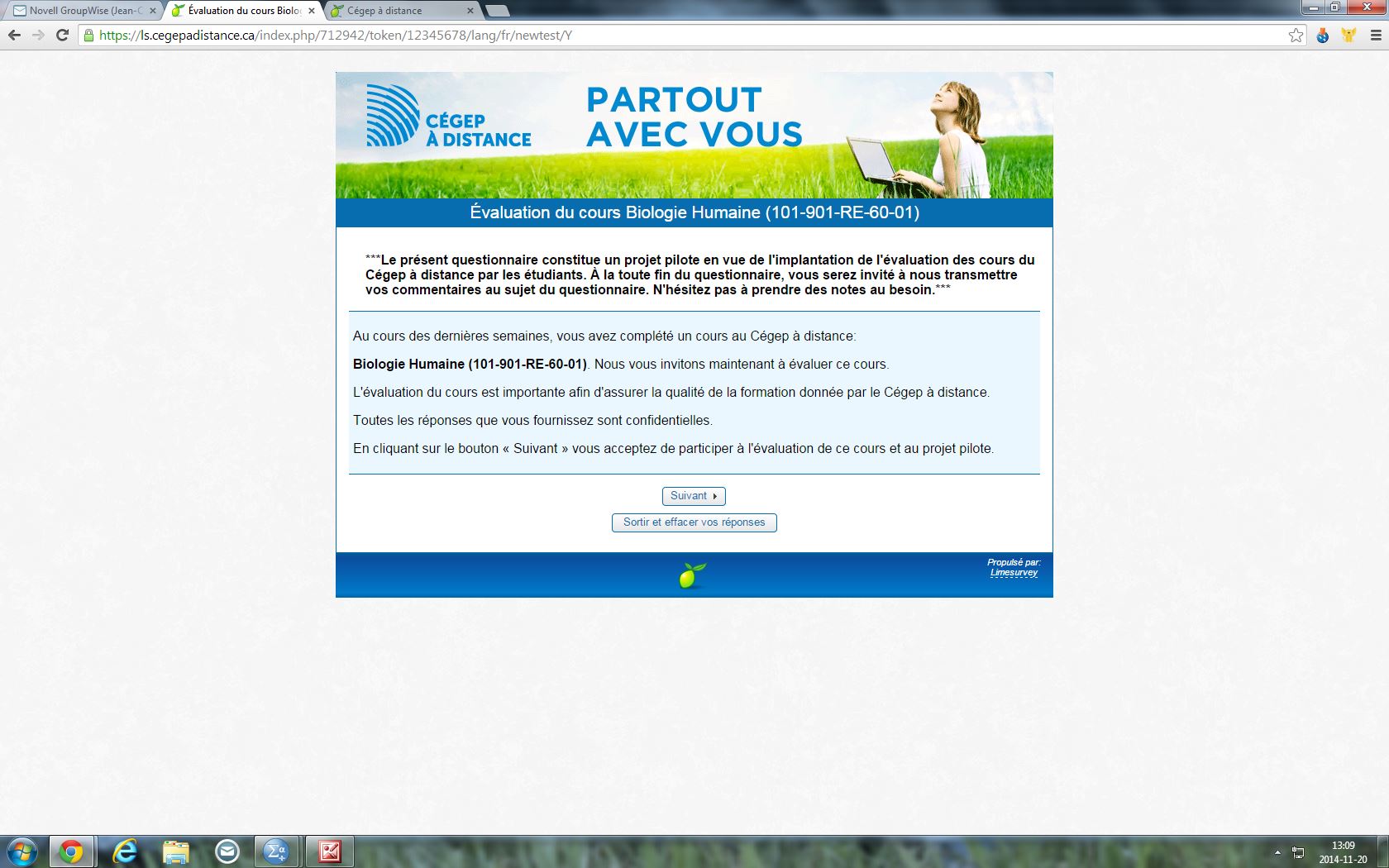Viewport: 1389px width, 868px height.
Task: Click the lime fruit icon in the footer
Action: point(692,575)
